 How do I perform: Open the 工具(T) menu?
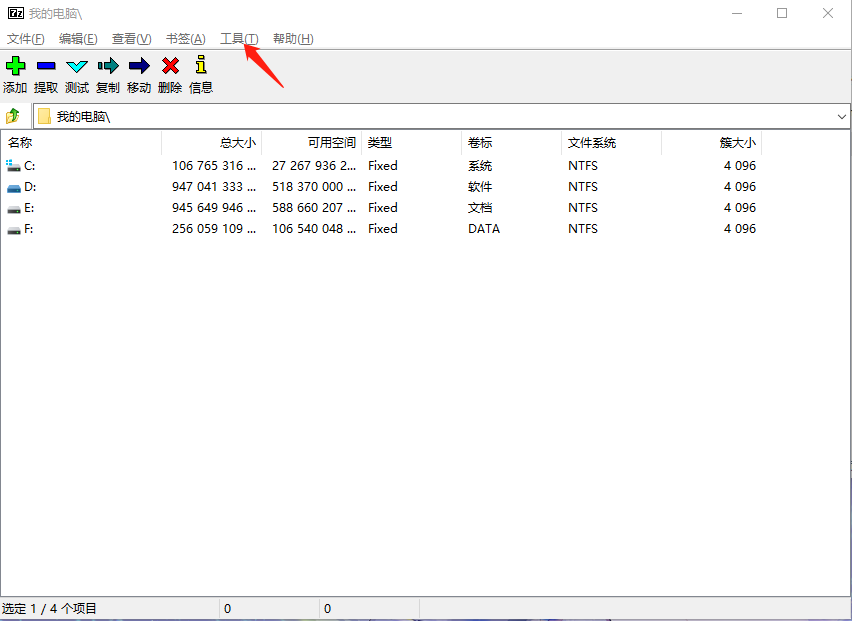[x=239, y=39]
